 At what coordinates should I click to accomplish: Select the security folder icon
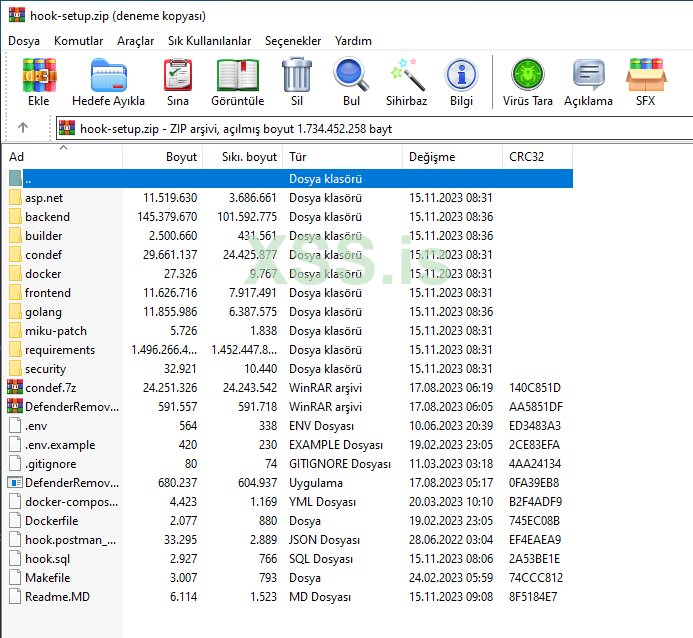tap(15, 368)
